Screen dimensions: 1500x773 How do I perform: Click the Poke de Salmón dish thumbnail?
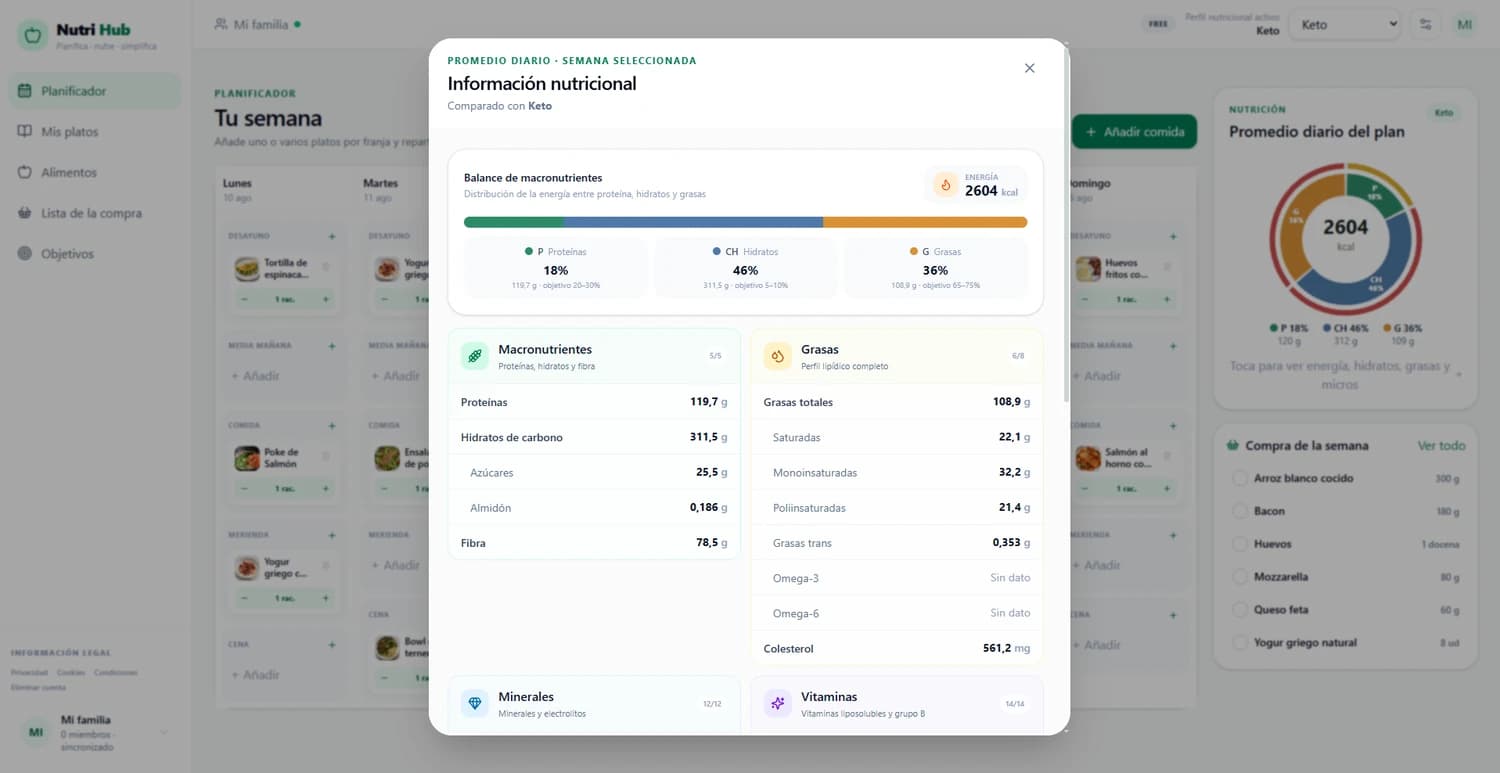pyautogui.click(x=246, y=458)
